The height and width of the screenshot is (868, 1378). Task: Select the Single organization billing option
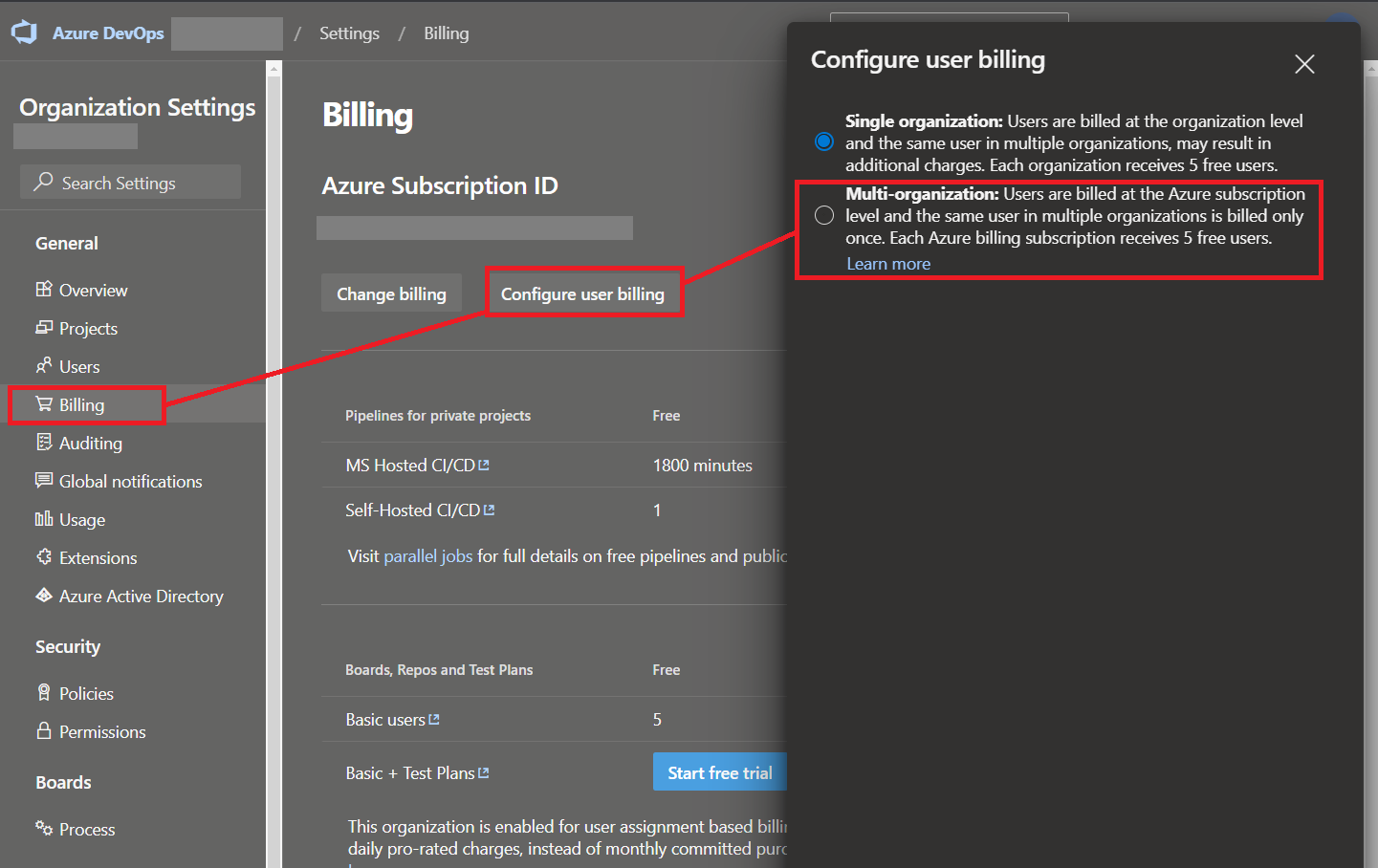823,141
